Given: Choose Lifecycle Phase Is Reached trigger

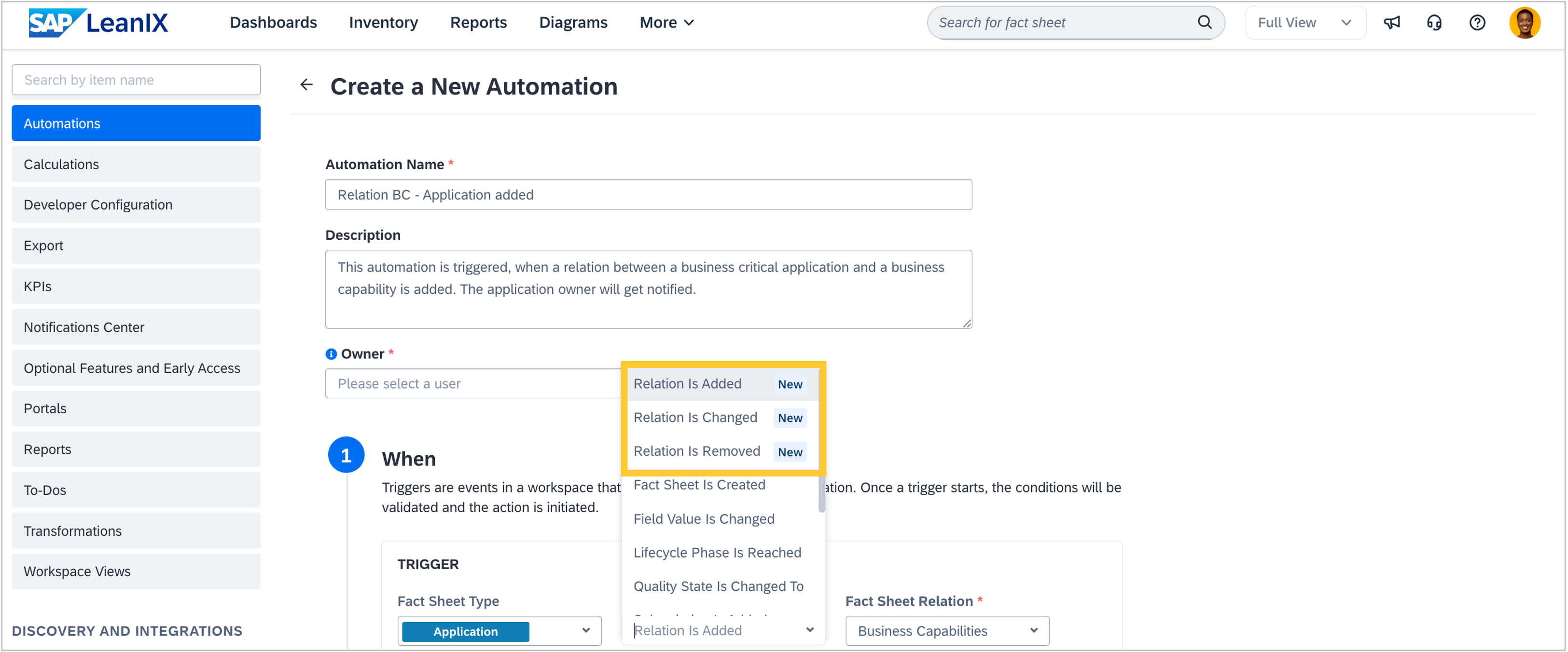Looking at the screenshot, I should coord(717,552).
